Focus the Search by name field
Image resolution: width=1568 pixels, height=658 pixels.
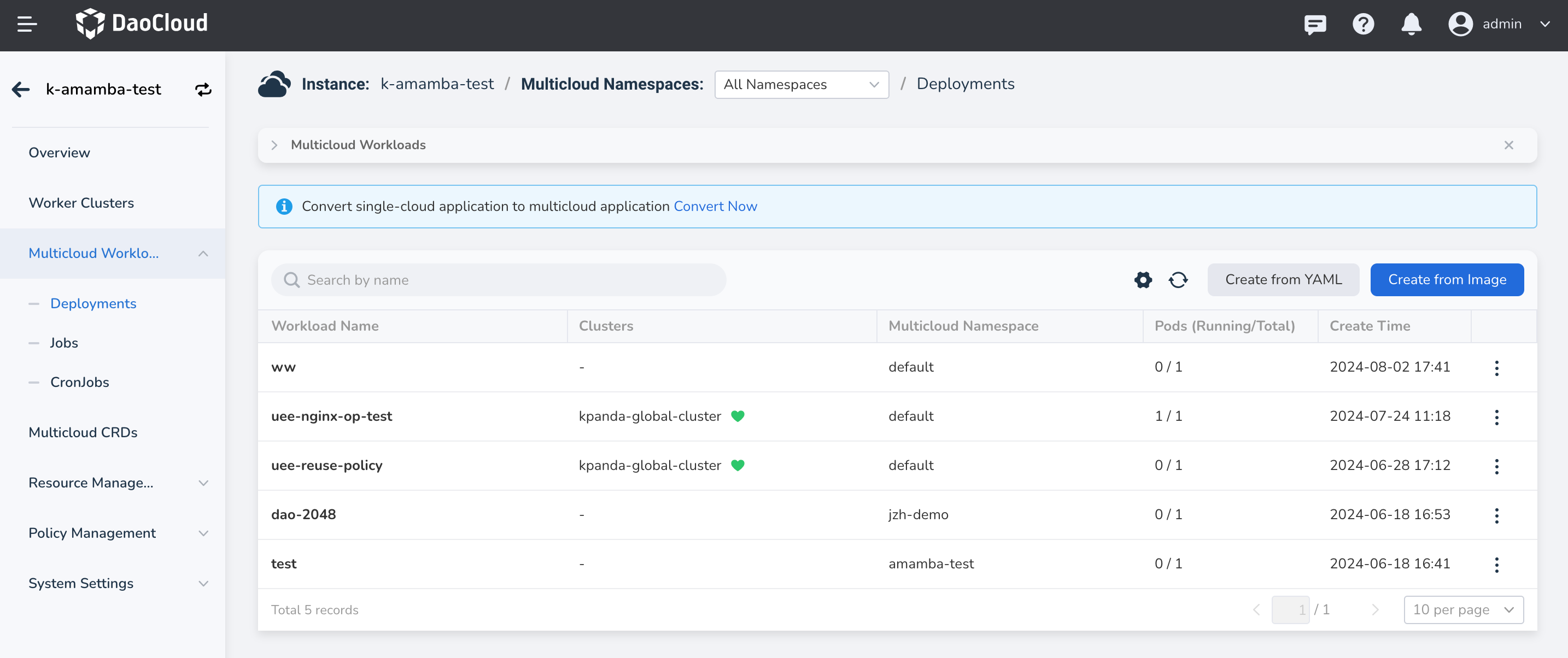click(x=499, y=279)
